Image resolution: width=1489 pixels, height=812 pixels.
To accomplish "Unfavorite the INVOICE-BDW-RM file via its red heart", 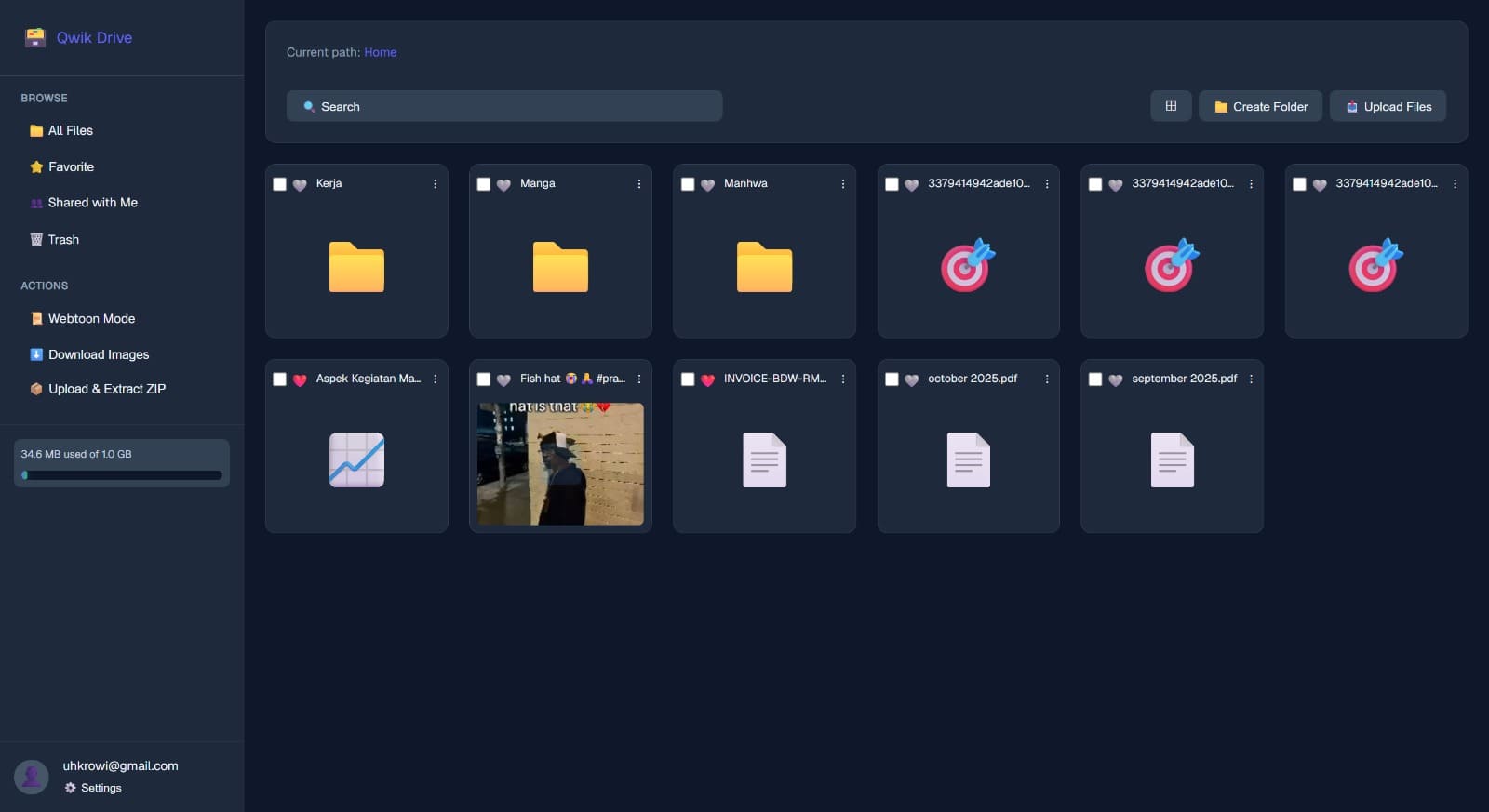I will (x=707, y=379).
